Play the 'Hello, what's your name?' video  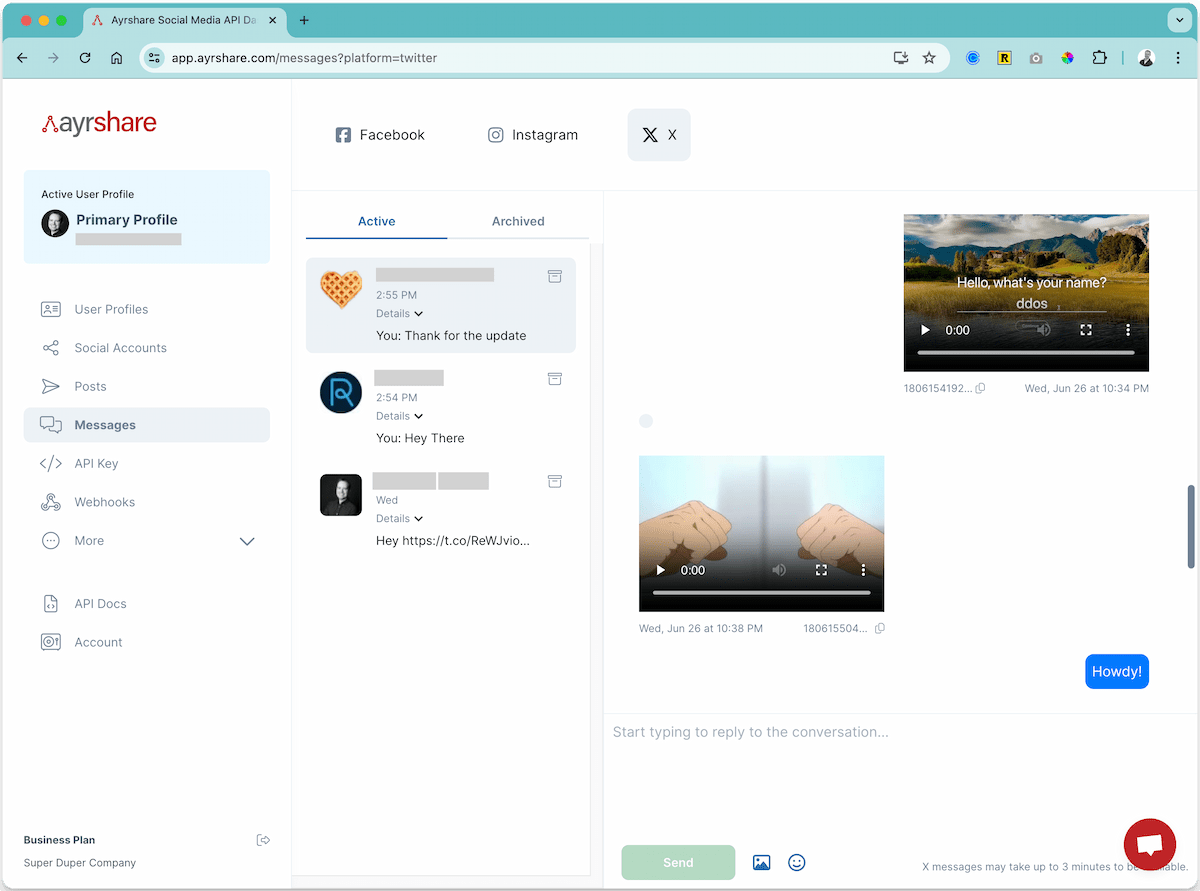(925, 330)
